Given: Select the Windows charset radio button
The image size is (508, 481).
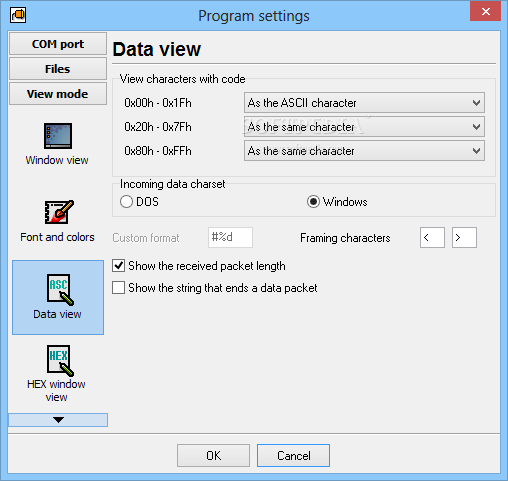Looking at the screenshot, I should pos(313,202).
